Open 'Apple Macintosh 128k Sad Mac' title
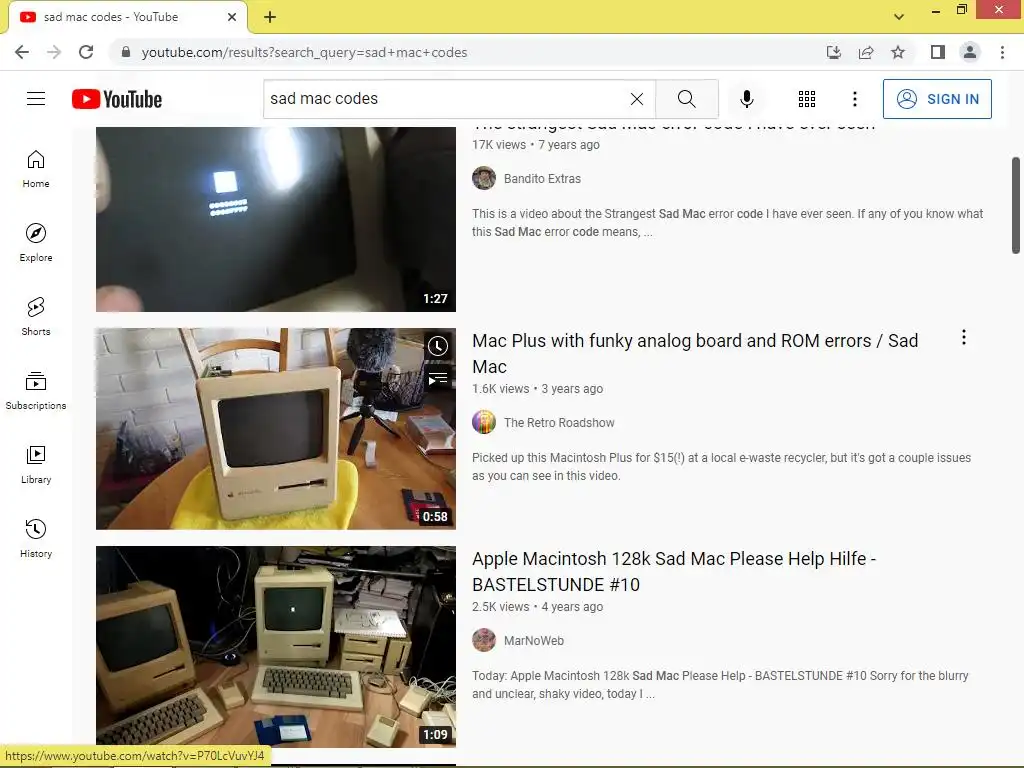Screen dimensions: 1024x768 [x=674, y=571]
